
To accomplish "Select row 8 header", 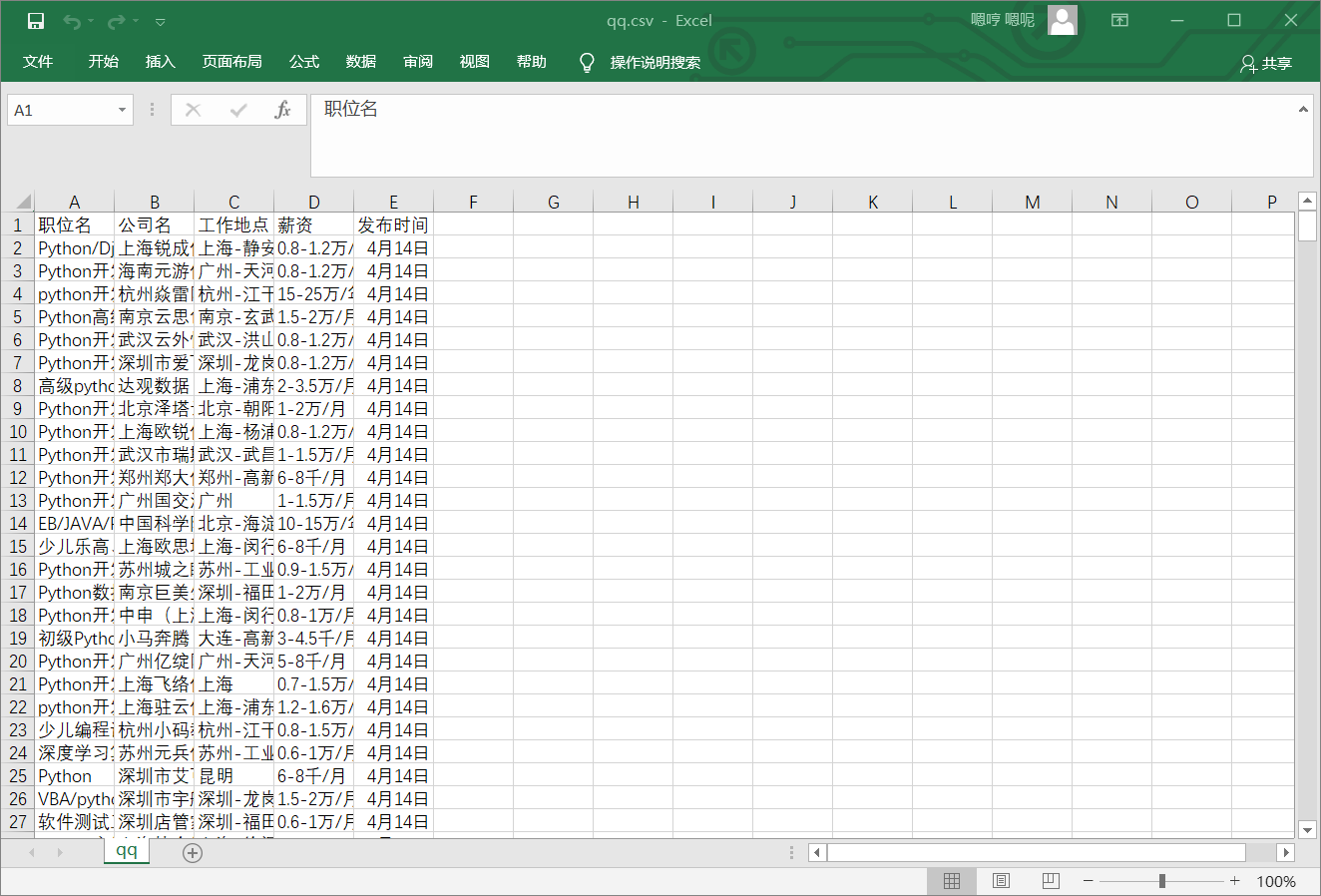I will pos(18,386).
